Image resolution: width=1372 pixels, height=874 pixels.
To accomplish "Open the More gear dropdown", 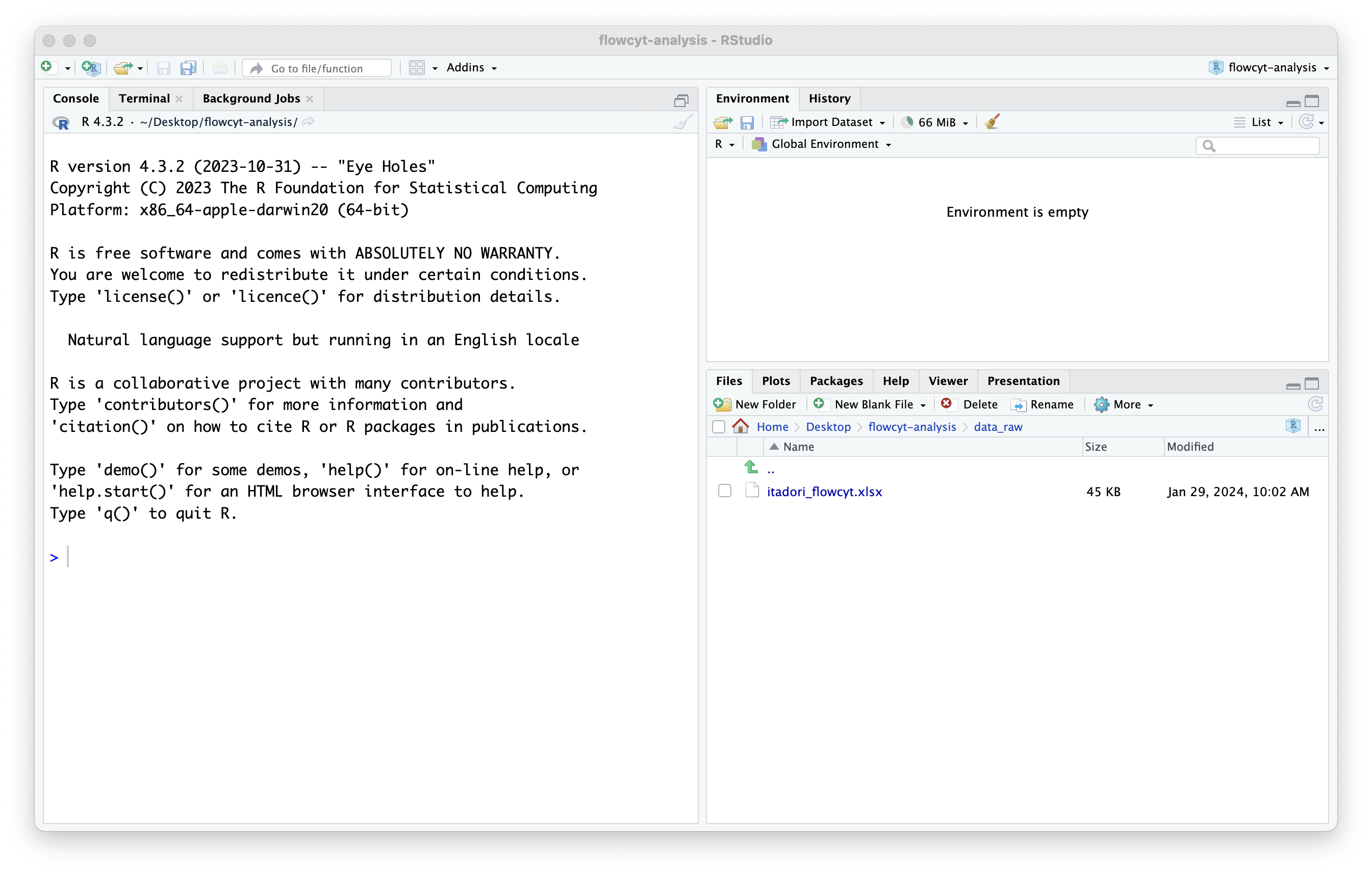I will [x=1123, y=404].
